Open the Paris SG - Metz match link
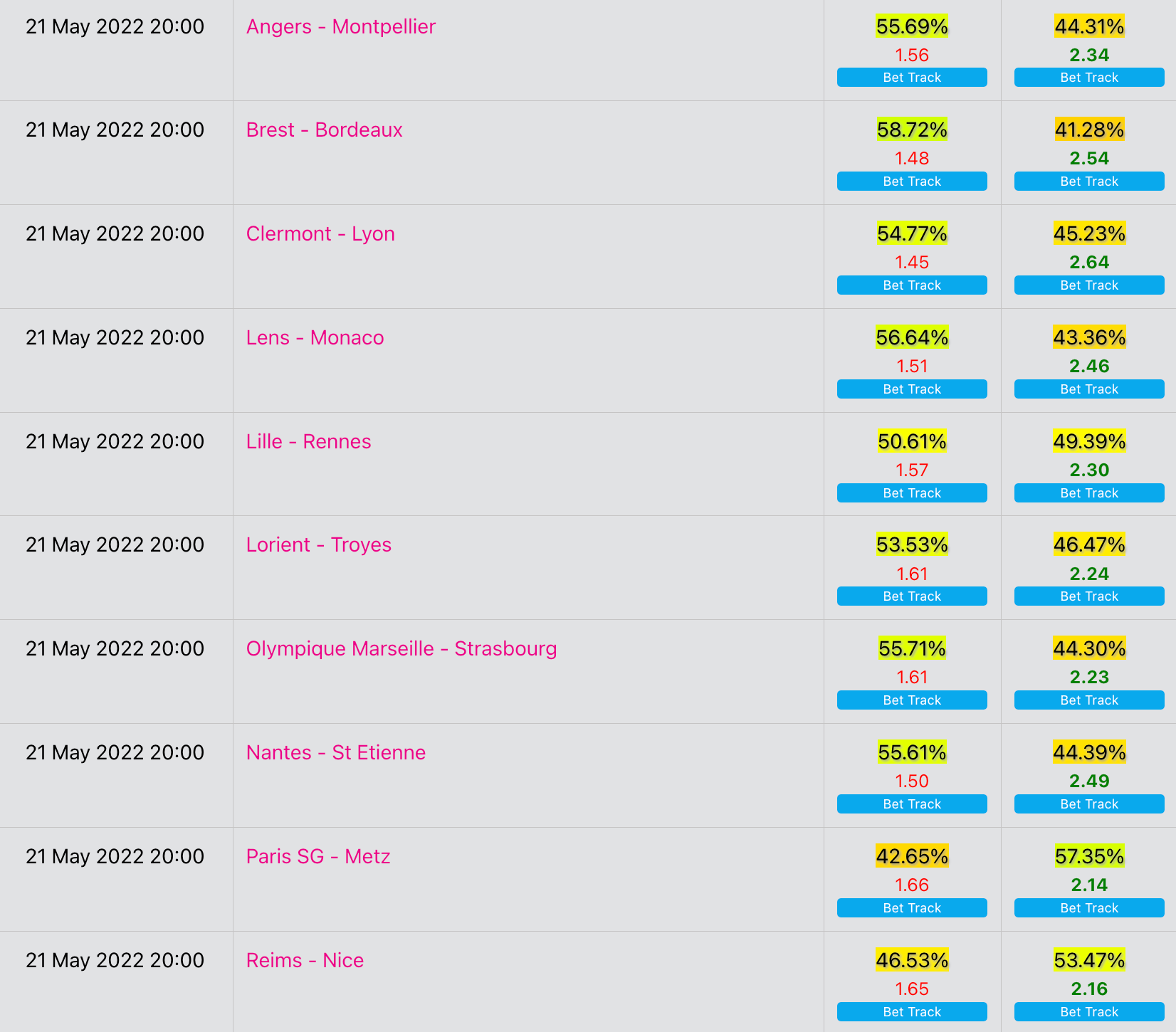Screen dimensions: 1176x1032 pos(318,857)
